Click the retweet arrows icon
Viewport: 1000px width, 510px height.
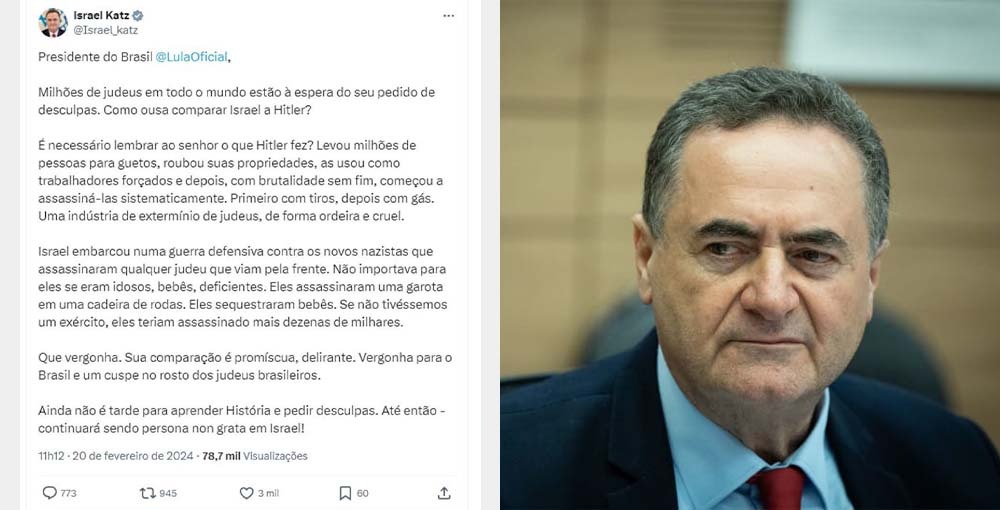[x=147, y=493]
